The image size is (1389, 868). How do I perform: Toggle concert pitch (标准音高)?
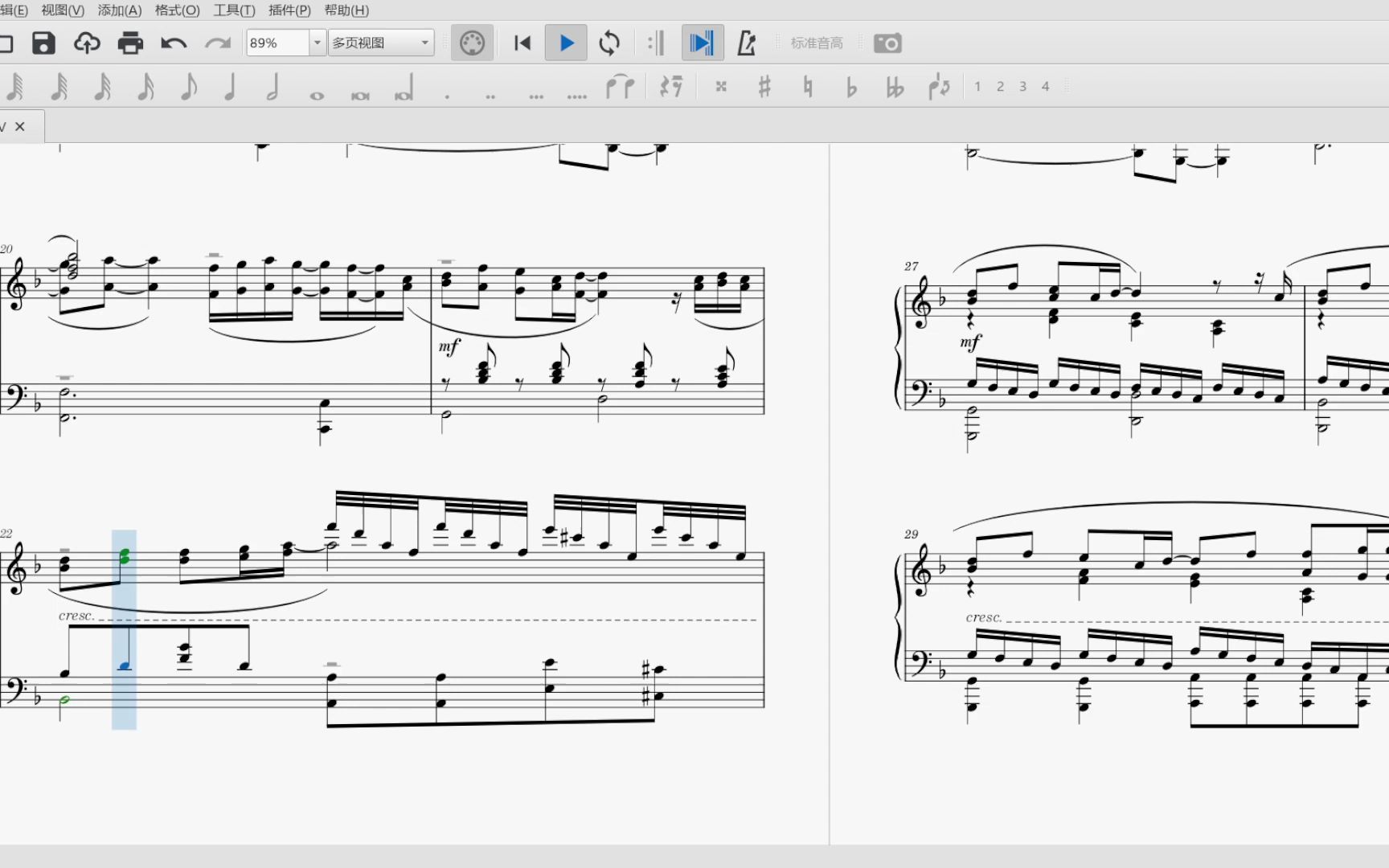[817, 43]
